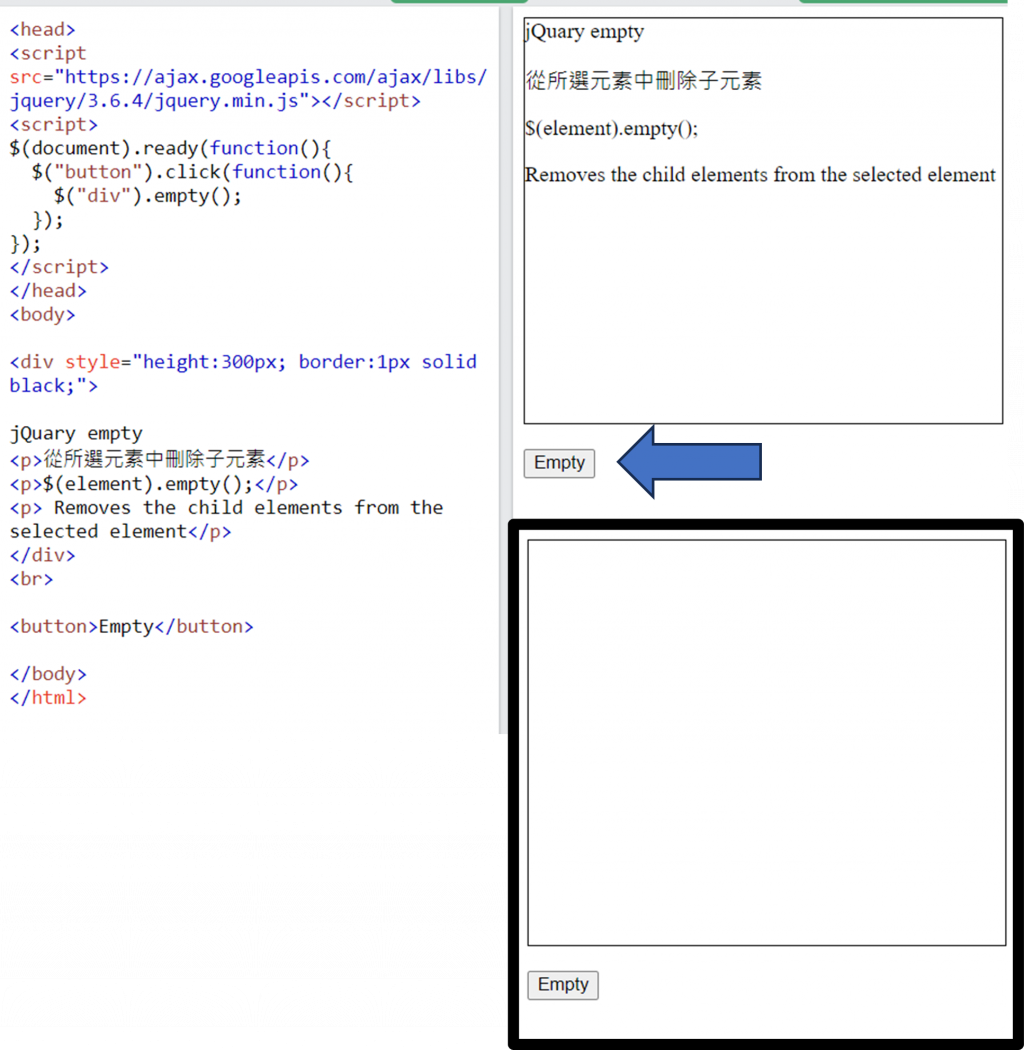Viewport: 1024px width, 1050px height.
Task: Click the Empty button beneath the blank box
Action: (563, 985)
